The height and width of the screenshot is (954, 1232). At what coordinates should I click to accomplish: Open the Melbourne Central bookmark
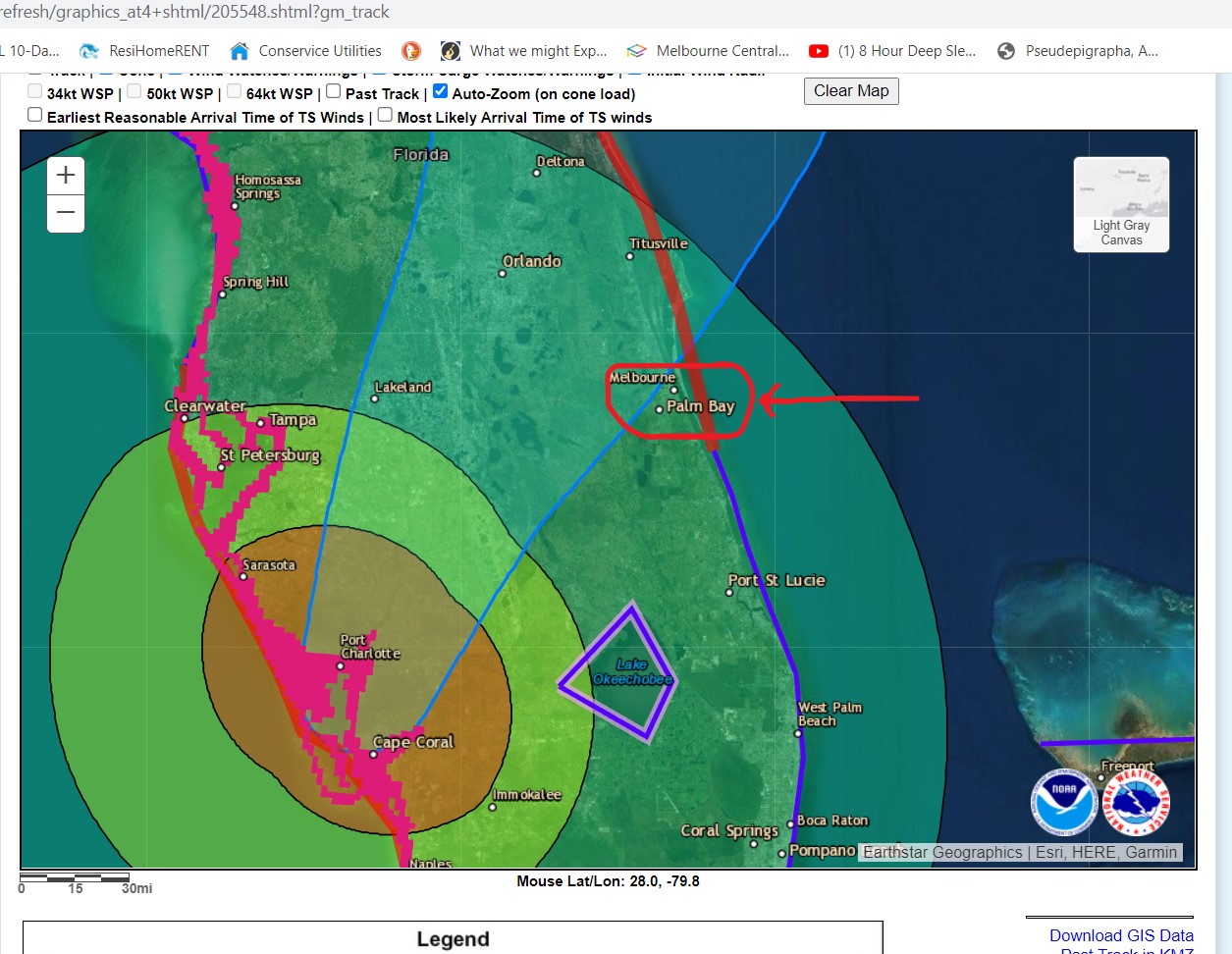tap(708, 51)
